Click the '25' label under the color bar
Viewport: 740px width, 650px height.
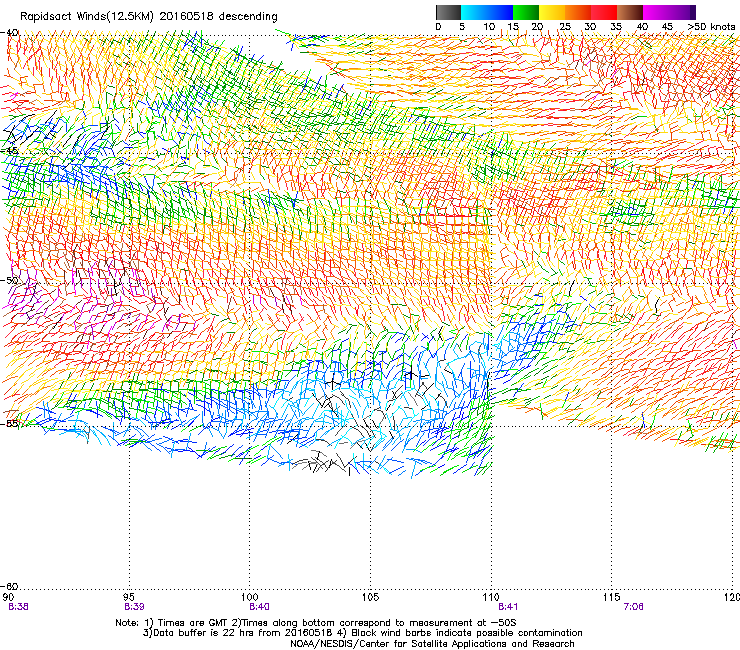[565, 27]
